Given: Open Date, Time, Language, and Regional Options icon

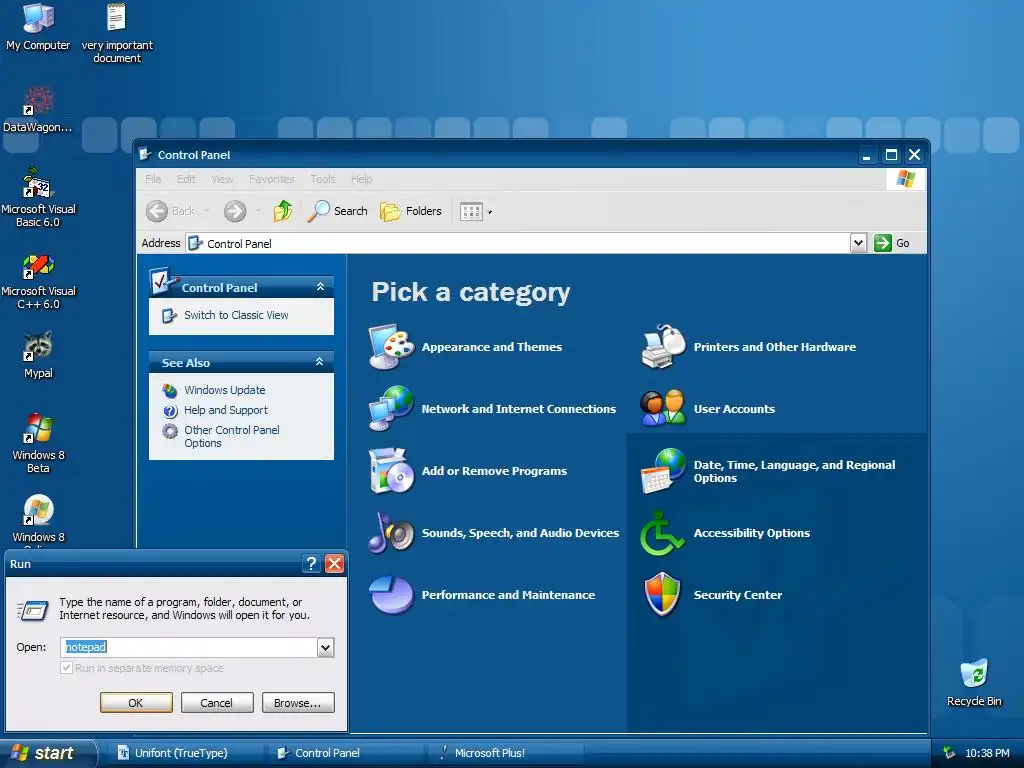Looking at the screenshot, I should [664, 471].
